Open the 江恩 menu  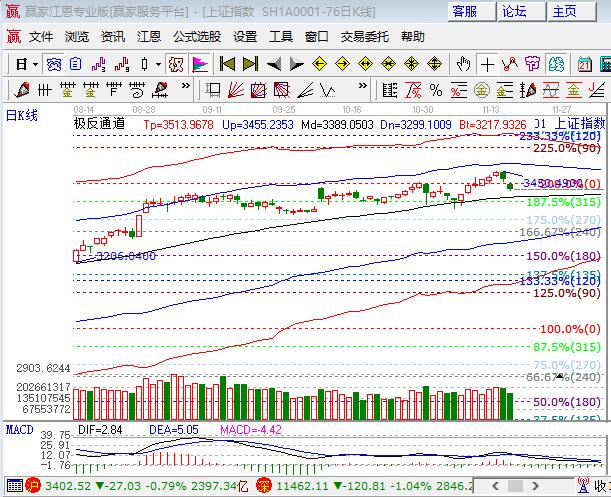(x=149, y=36)
